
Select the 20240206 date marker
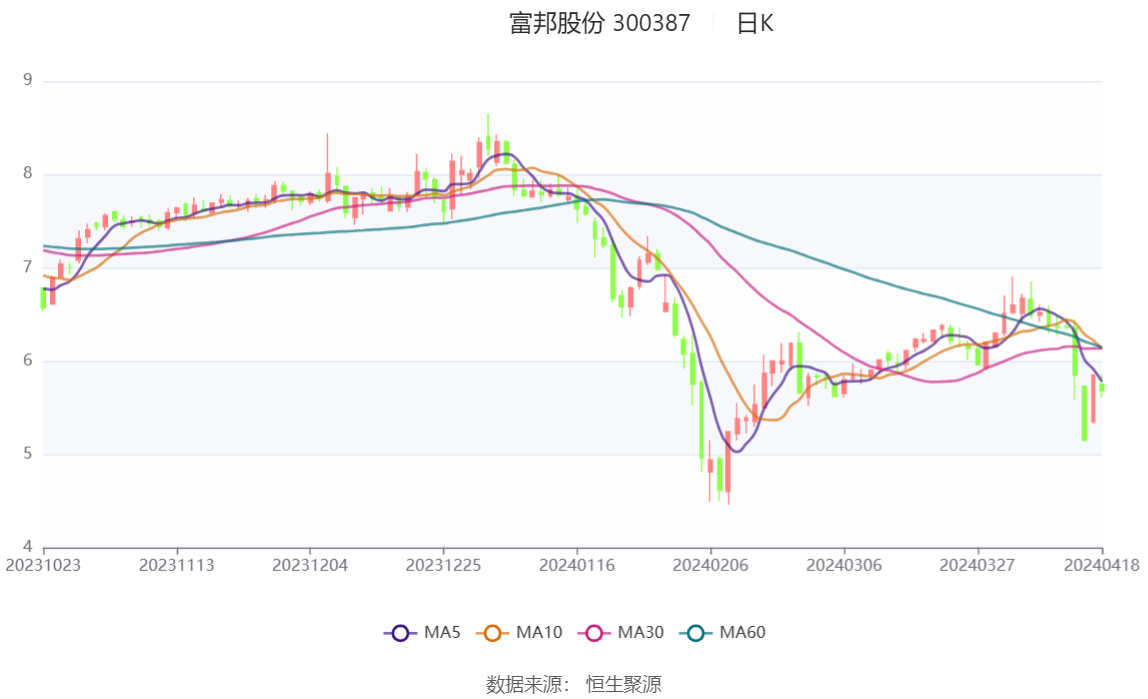[710, 566]
